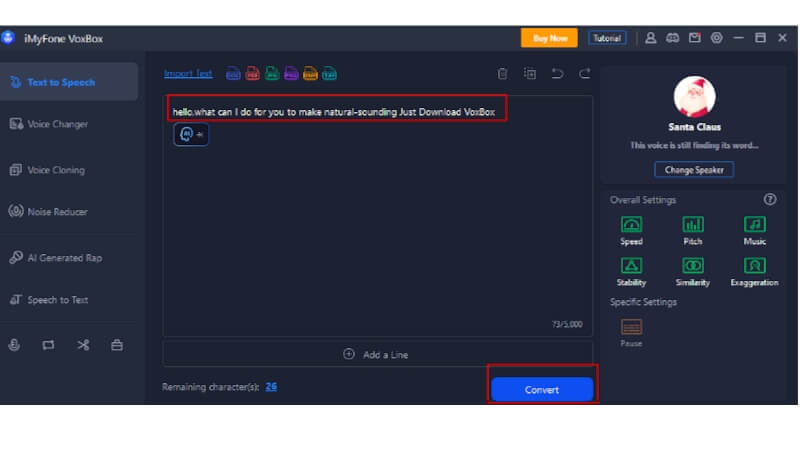Click the iMyFone VoxBox logo
Viewport: 800px width, 450px height.
(x=8, y=38)
